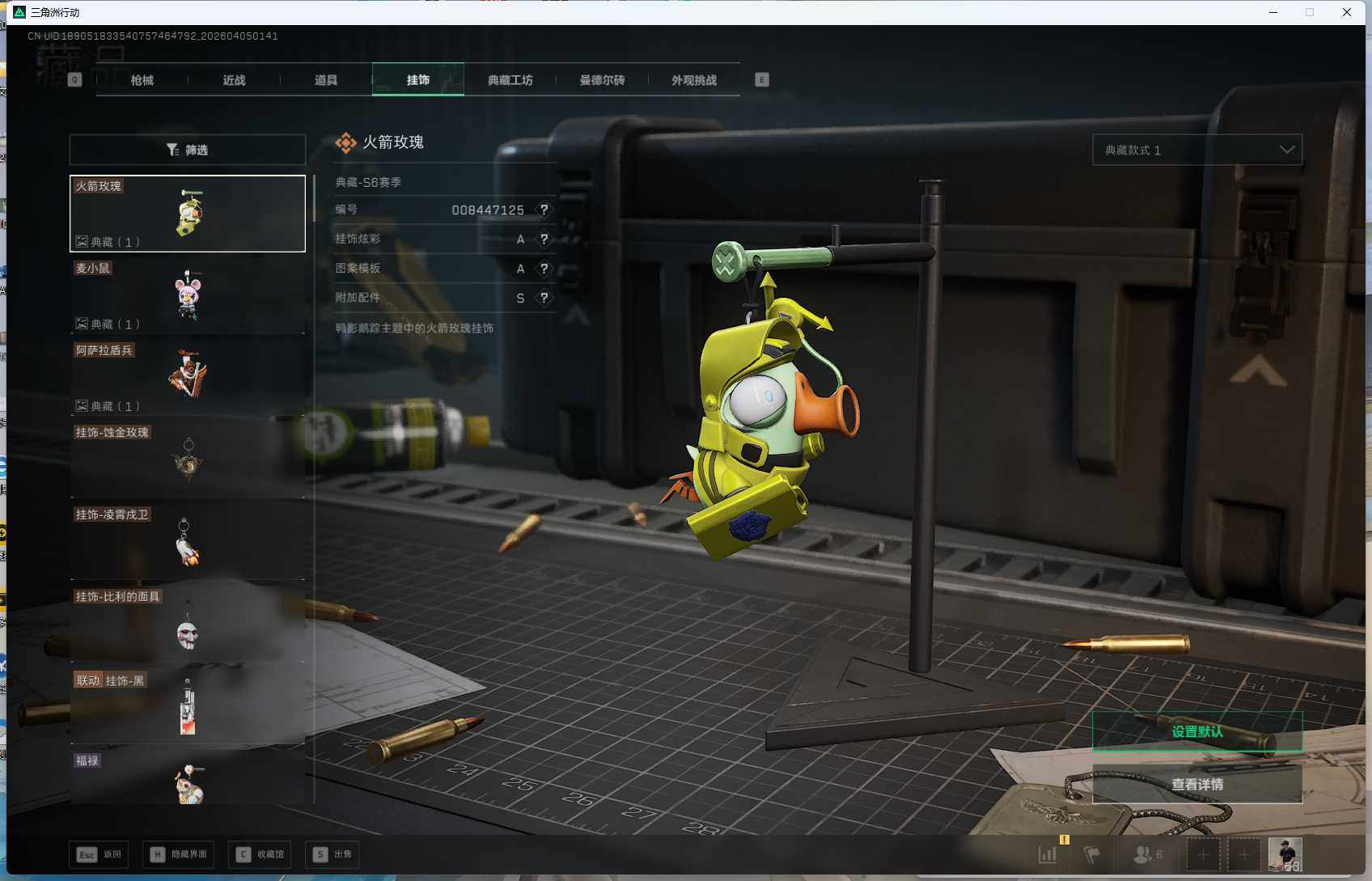Viewport: 1372px width, 881px height.
Task: Click the player avatar in bottom right
Action: pyautogui.click(x=1285, y=854)
